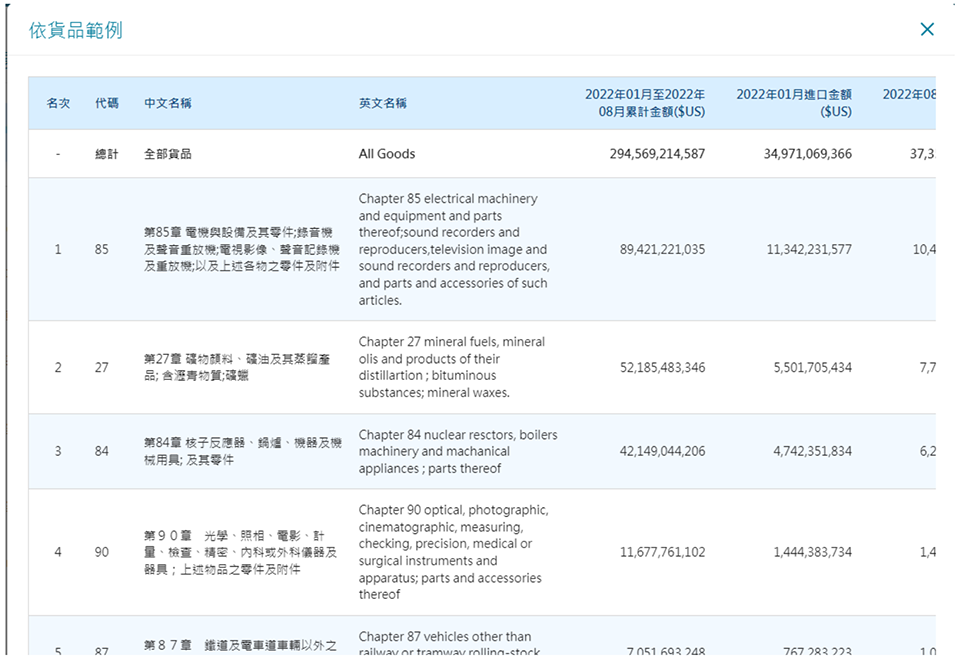Screen dimensions: 958x662
Task: Click cumulative amount 11,677,761,102
Action: click(x=662, y=552)
